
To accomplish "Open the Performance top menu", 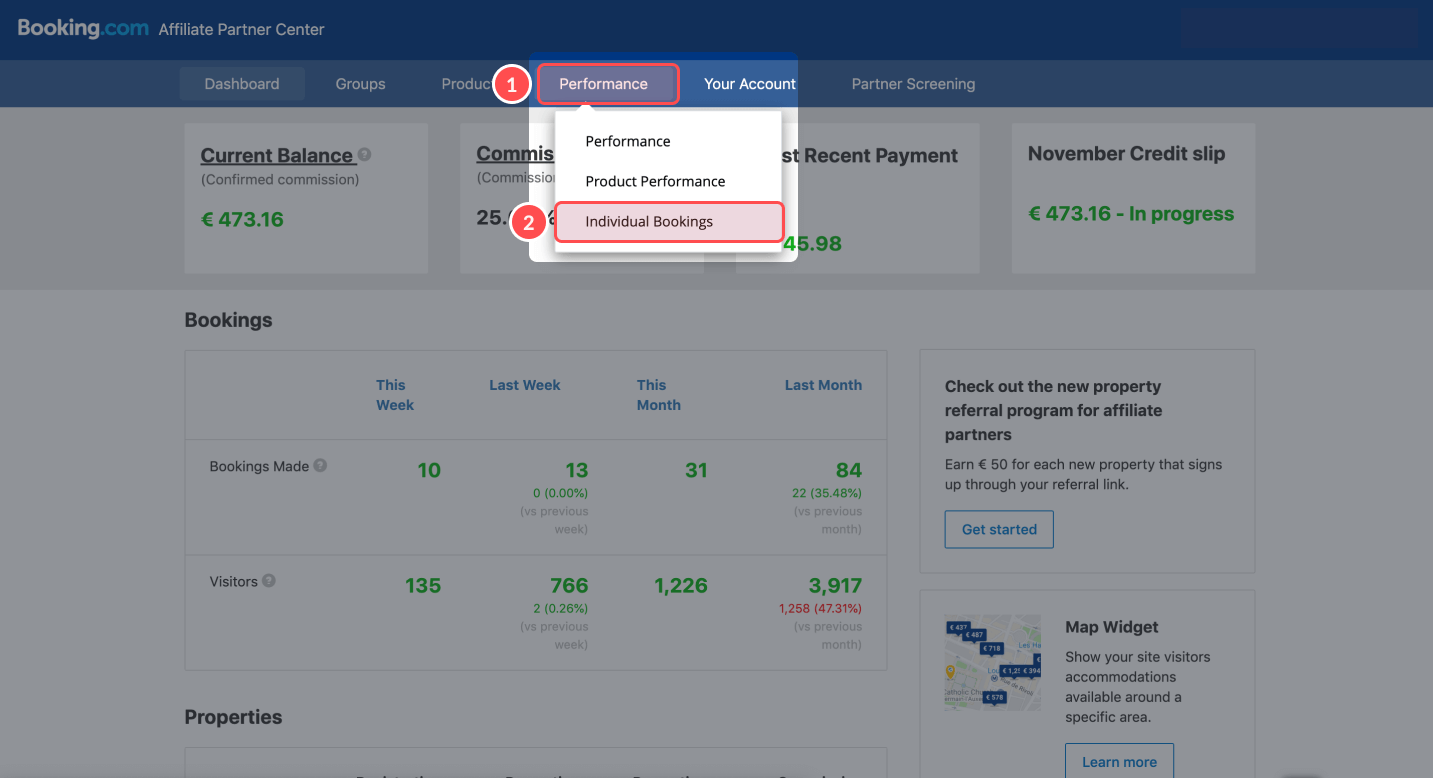I will [x=608, y=84].
